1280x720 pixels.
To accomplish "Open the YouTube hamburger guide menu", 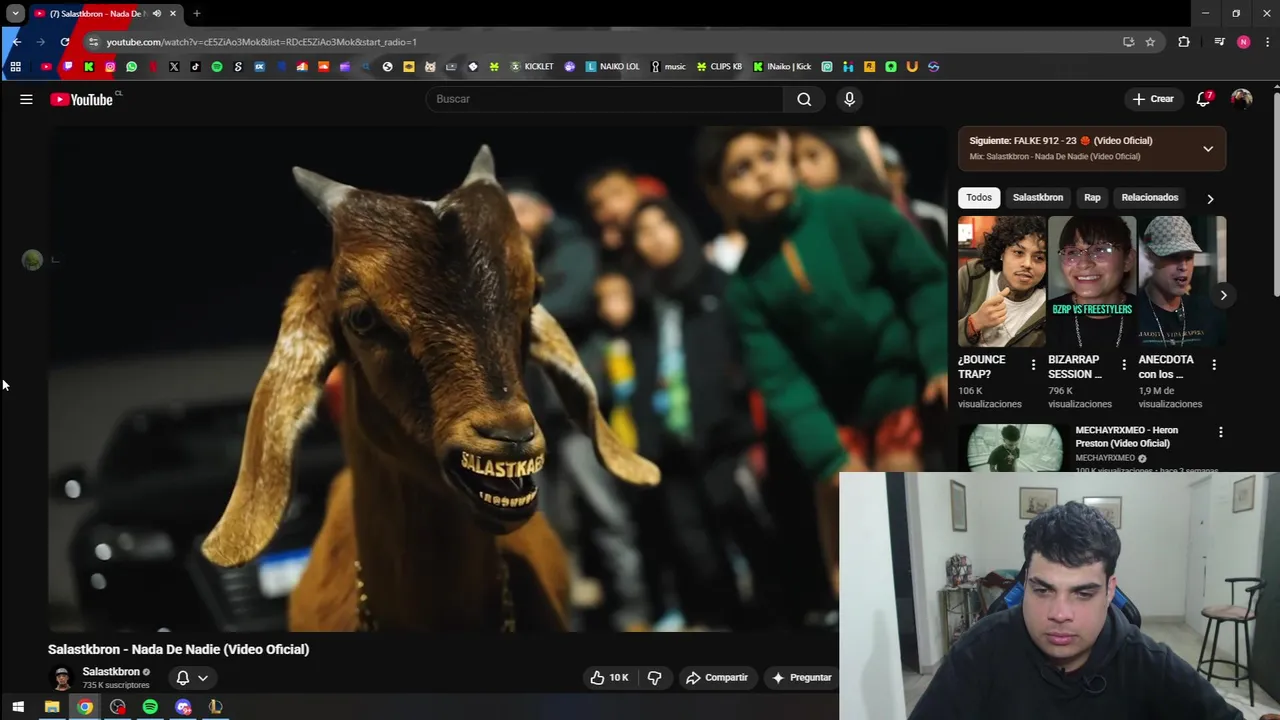I will (x=26, y=99).
